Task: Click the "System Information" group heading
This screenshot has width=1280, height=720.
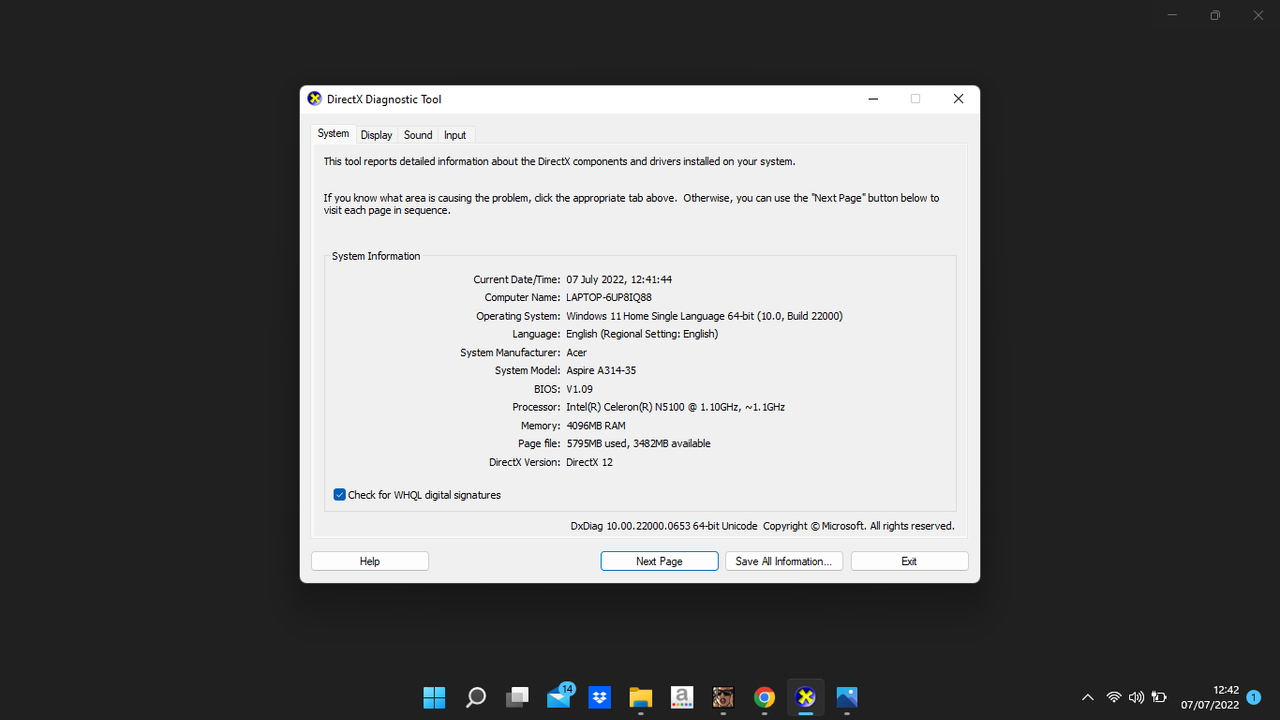Action: point(376,256)
